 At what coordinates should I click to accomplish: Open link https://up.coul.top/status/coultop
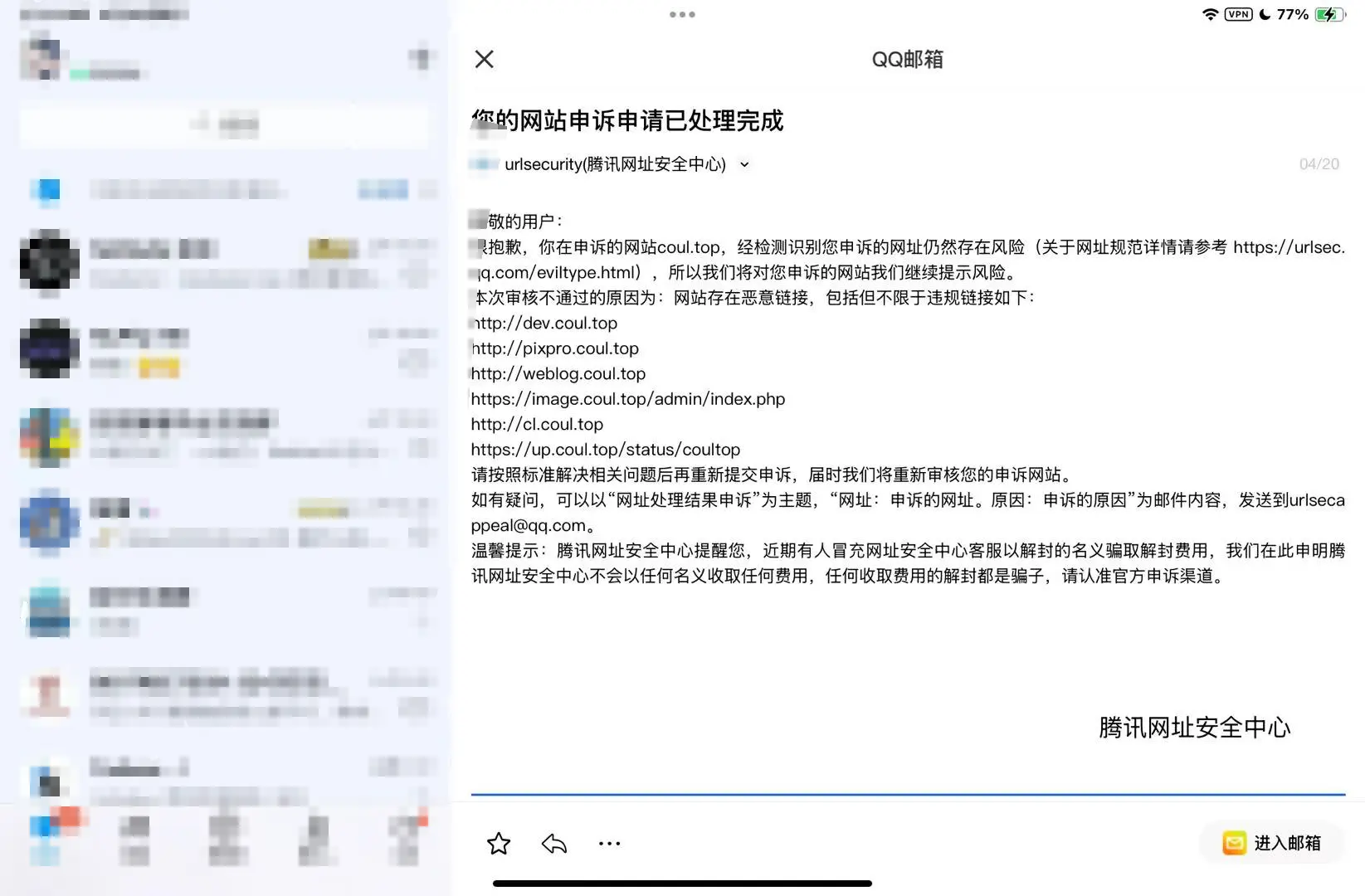(x=606, y=450)
